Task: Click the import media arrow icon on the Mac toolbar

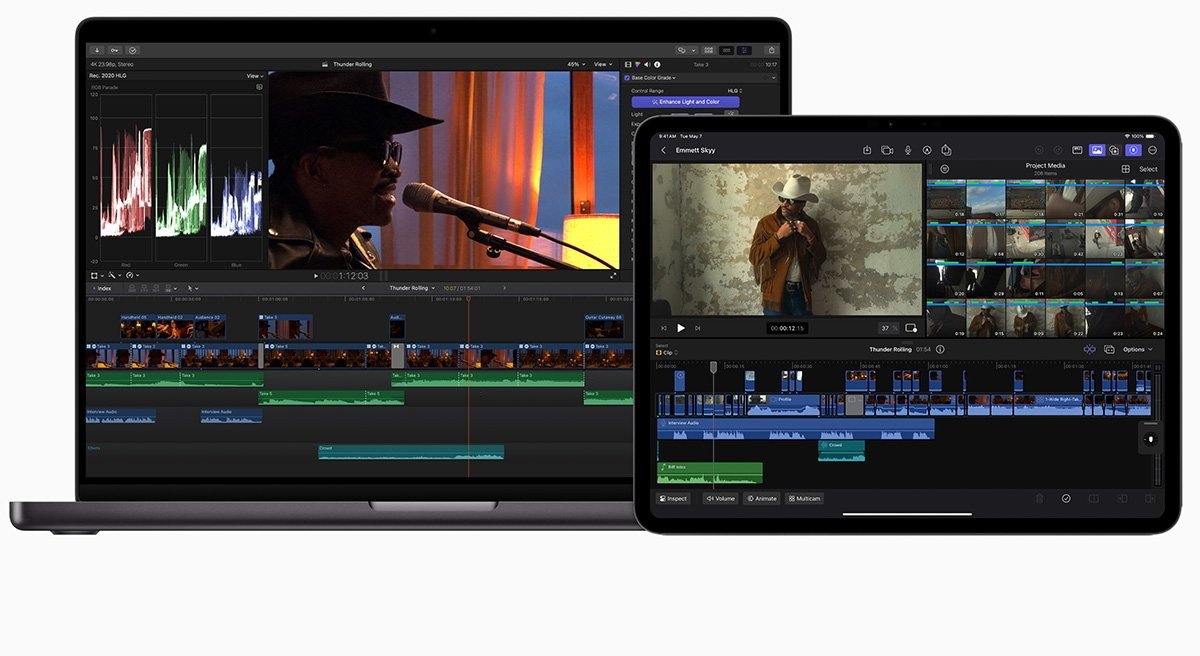Action: click(x=97, y=50)
